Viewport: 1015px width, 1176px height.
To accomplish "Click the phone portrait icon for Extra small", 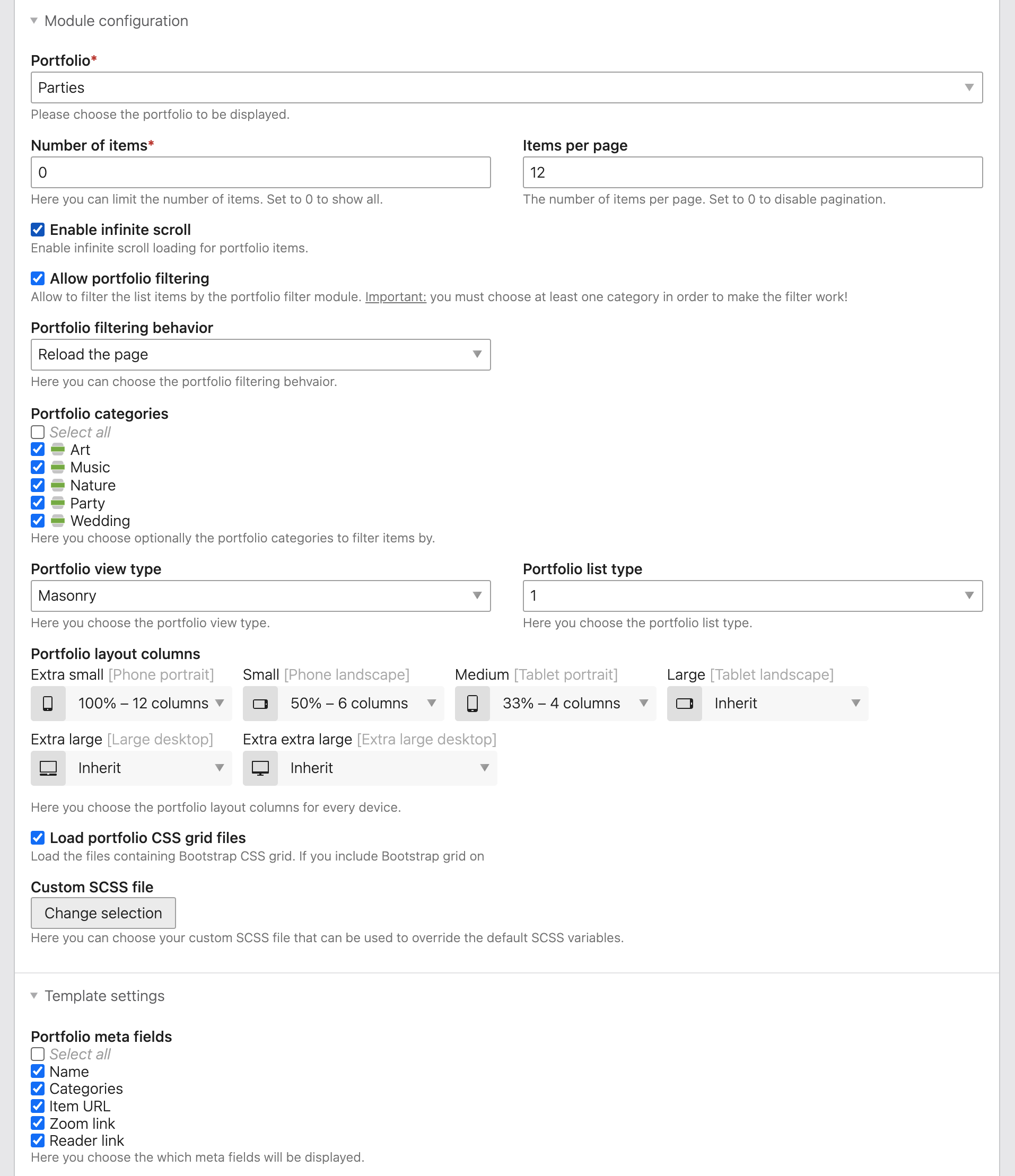I will 48,703.
